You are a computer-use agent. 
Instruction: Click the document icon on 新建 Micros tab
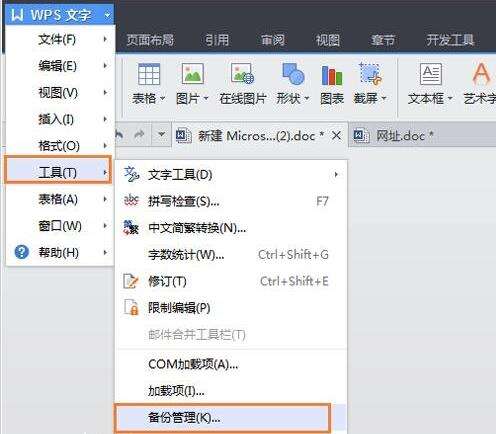pos(183,136)
